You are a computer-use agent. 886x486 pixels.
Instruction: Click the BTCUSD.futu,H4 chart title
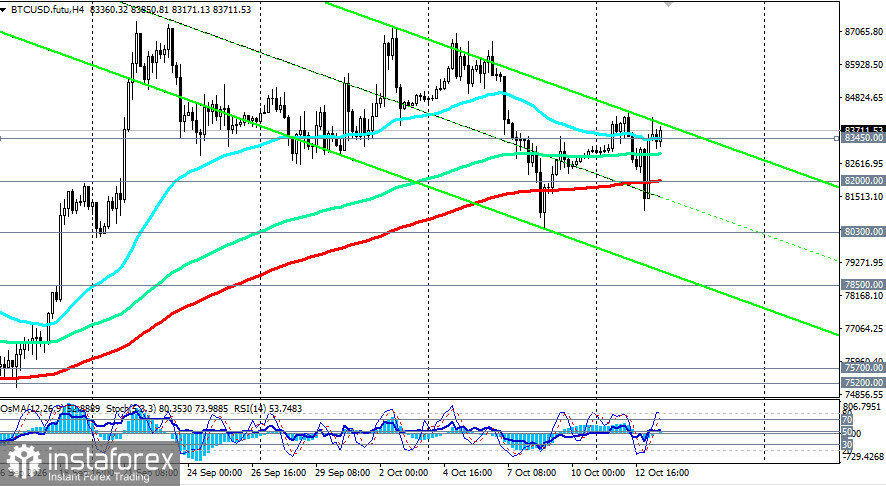tap(49, 10)
